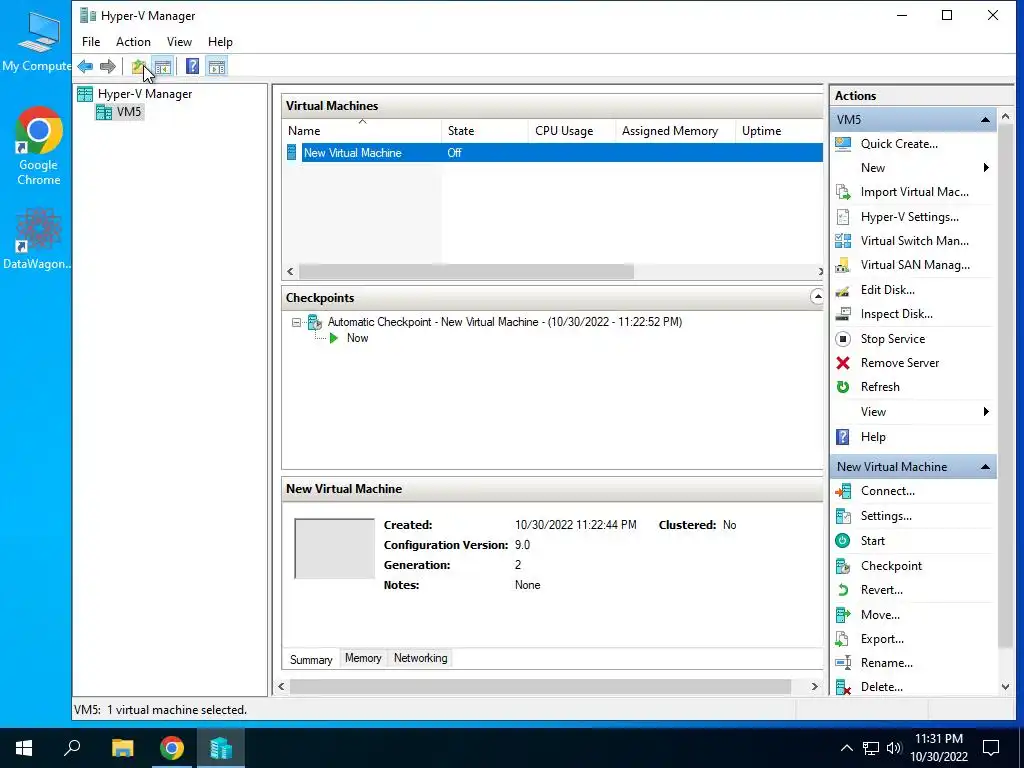Open the Windows Start menu
Viewport: 1024px width, 768px height.
[x=24, y=748]
